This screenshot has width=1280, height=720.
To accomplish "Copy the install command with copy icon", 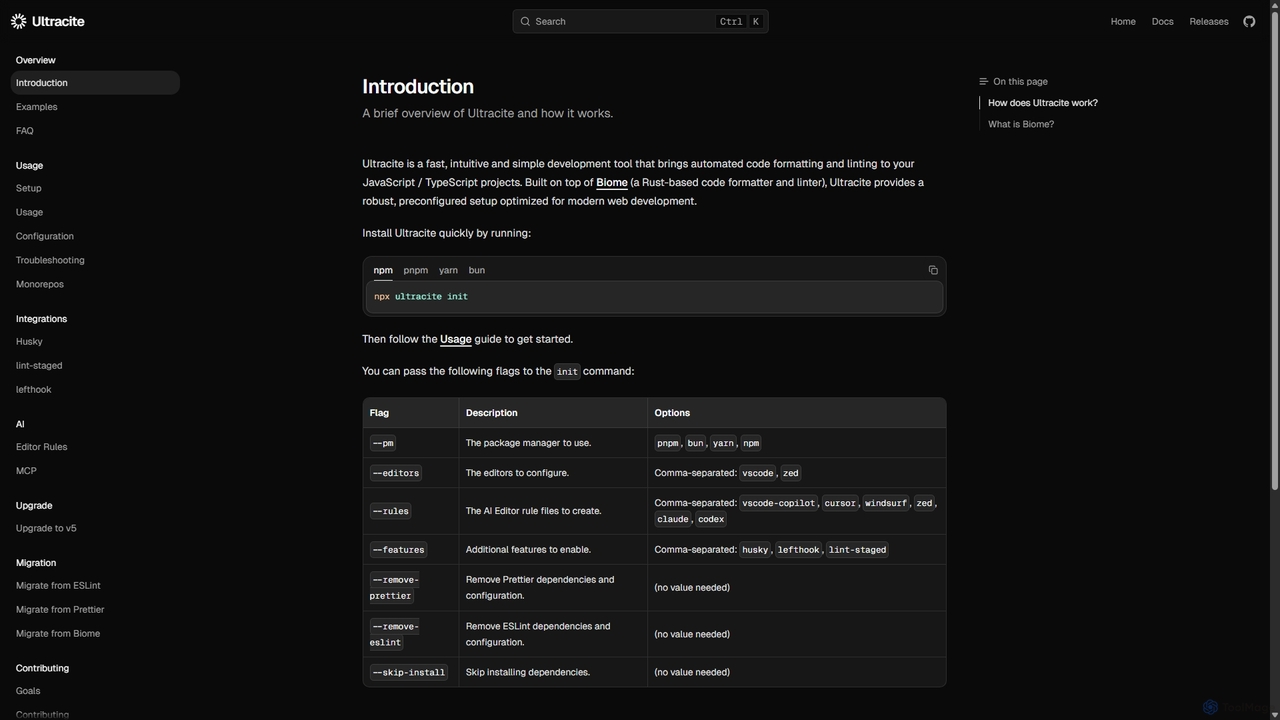I will pos(933,270).
